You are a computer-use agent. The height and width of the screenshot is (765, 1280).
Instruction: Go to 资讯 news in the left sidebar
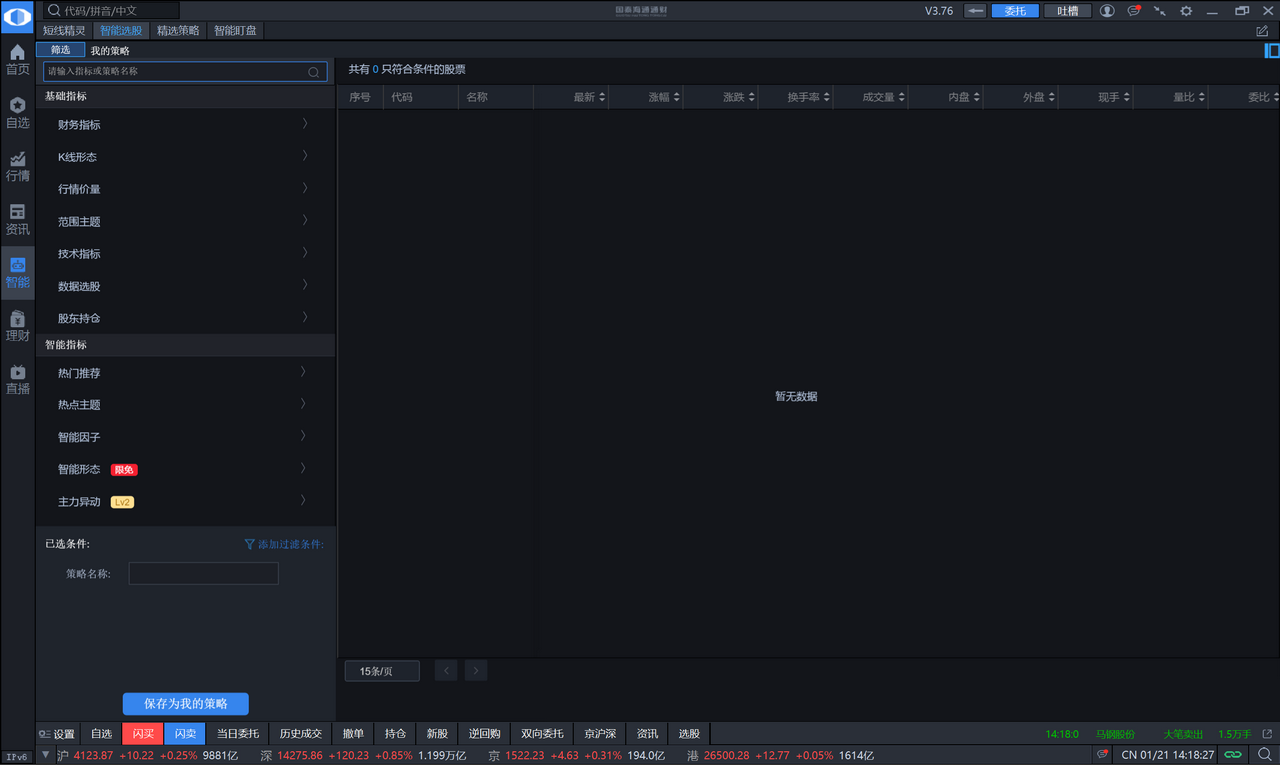(x=17, y=219)
